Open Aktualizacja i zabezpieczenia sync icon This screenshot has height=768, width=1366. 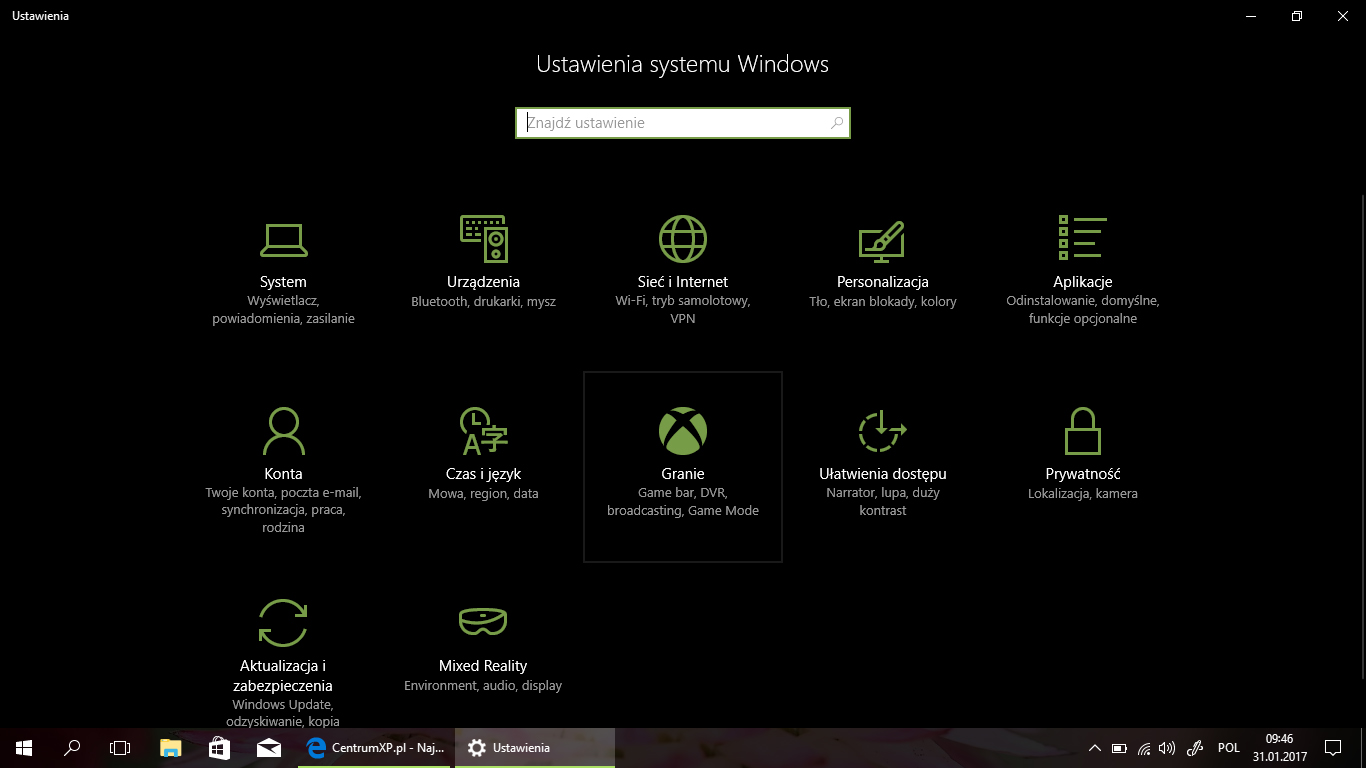[283, 623]
